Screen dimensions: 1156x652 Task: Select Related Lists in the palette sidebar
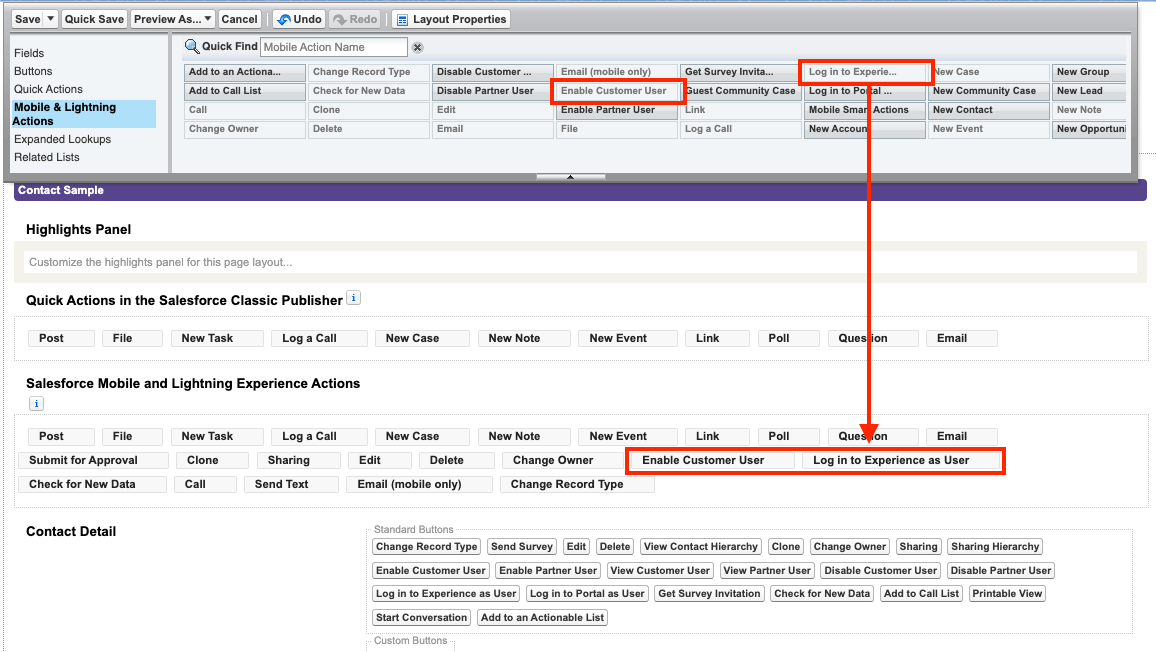click(x=47, y=156)
